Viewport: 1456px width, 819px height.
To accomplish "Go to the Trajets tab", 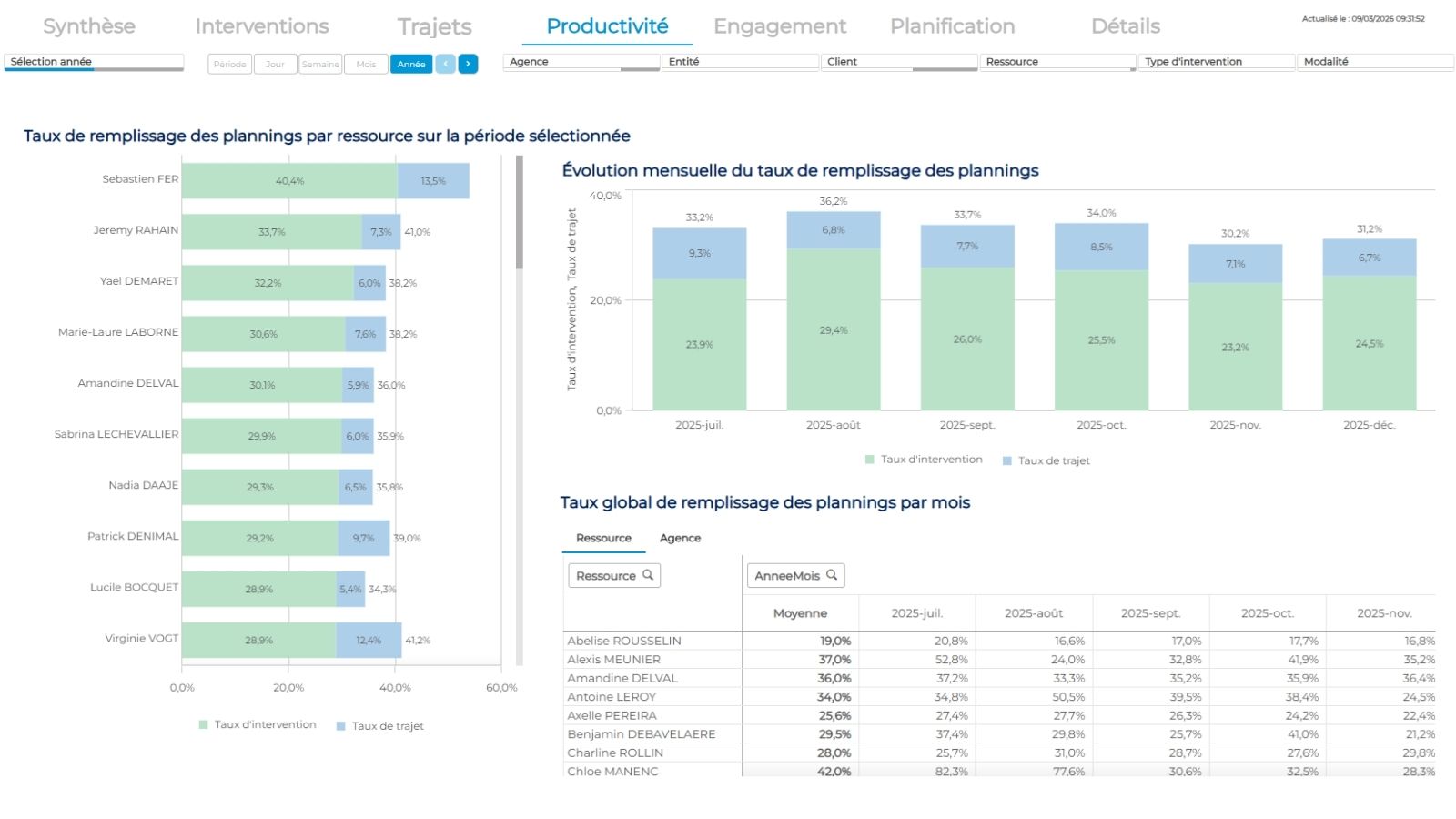I will coord(435,26).
